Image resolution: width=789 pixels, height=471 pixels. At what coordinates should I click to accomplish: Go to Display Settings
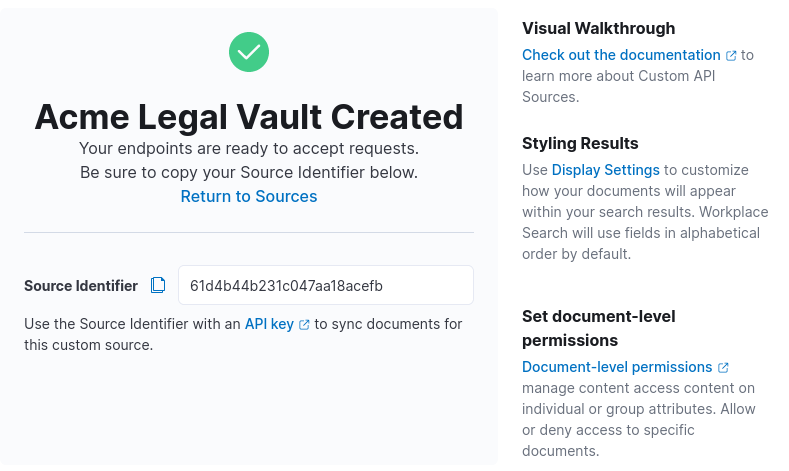(605, 170)
